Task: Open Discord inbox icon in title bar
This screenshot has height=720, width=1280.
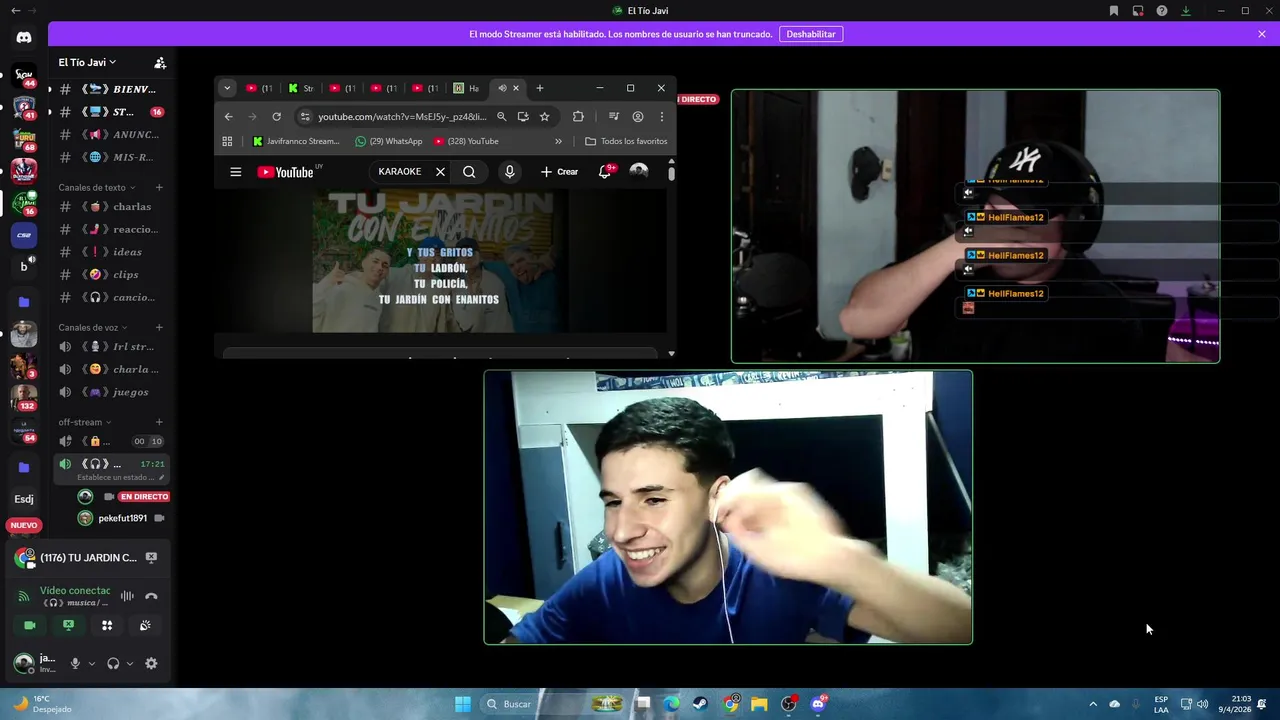Action: [x=1138, y=11]
